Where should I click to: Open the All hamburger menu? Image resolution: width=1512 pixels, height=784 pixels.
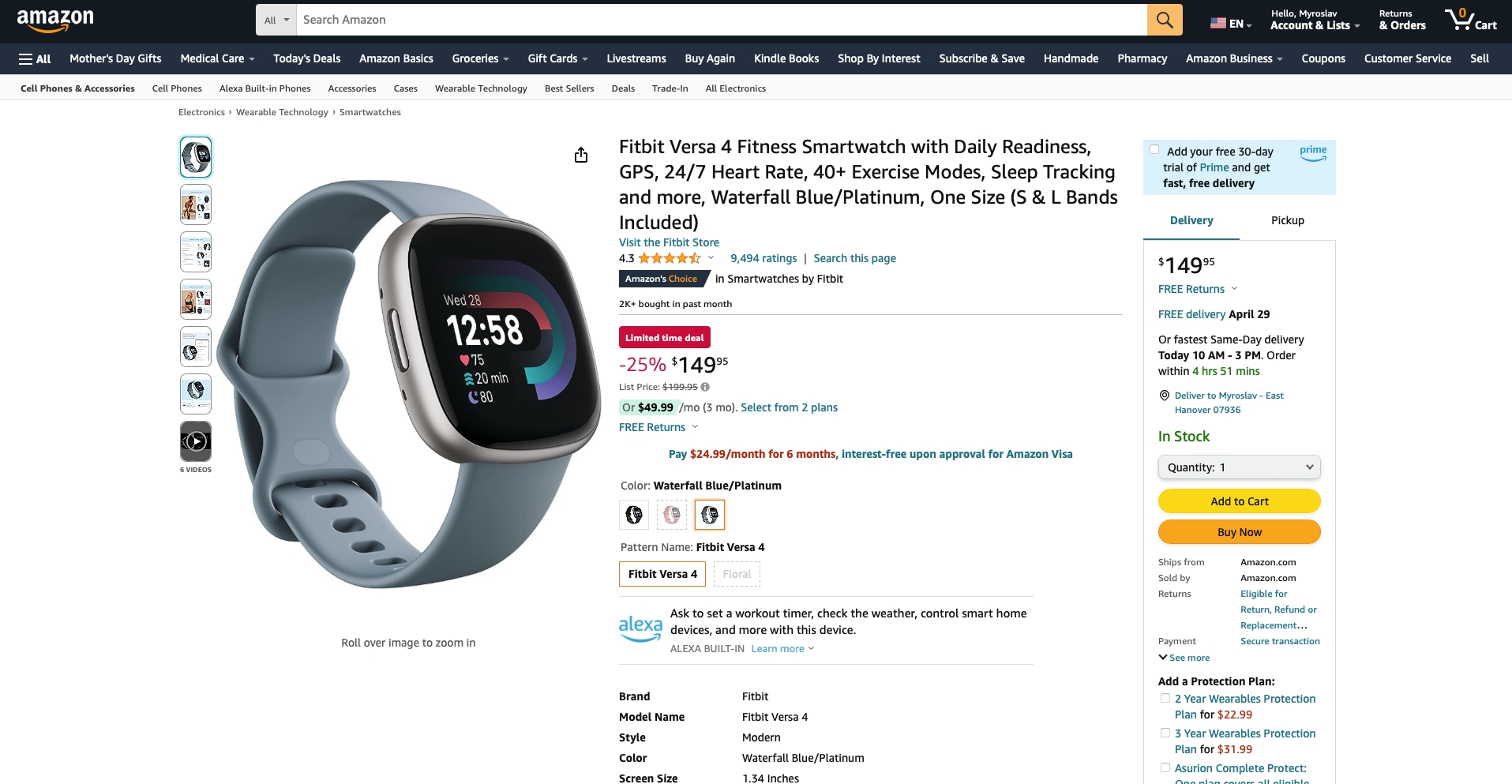pyautogui.click(x=35, y=58)
